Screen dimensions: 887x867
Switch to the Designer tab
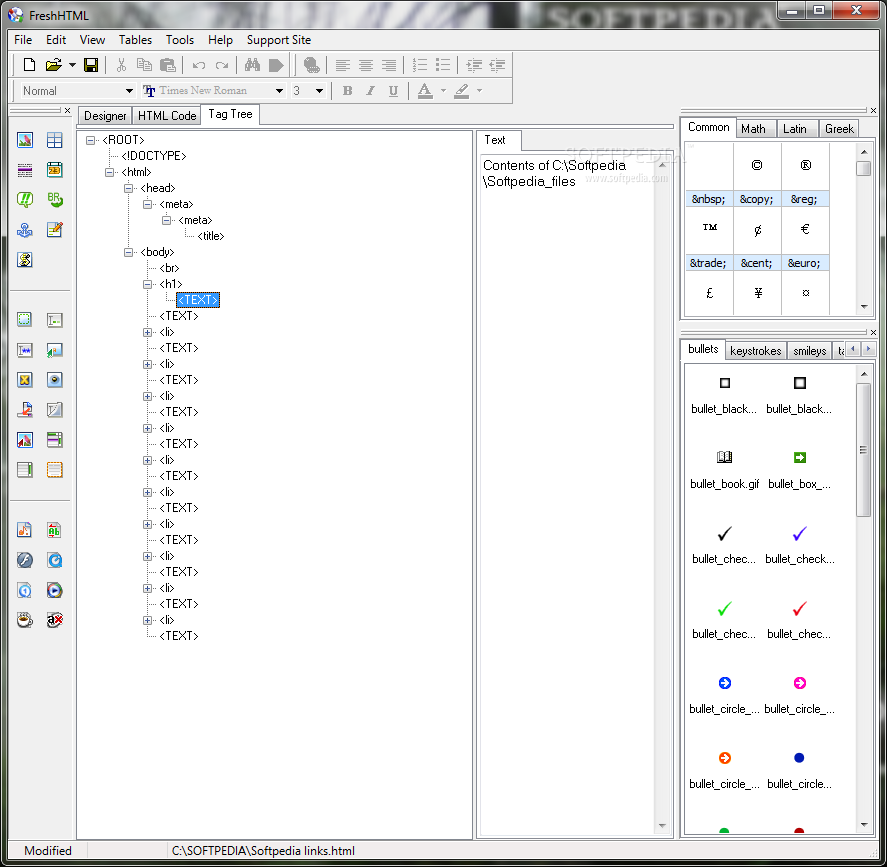tap(105, 116)
